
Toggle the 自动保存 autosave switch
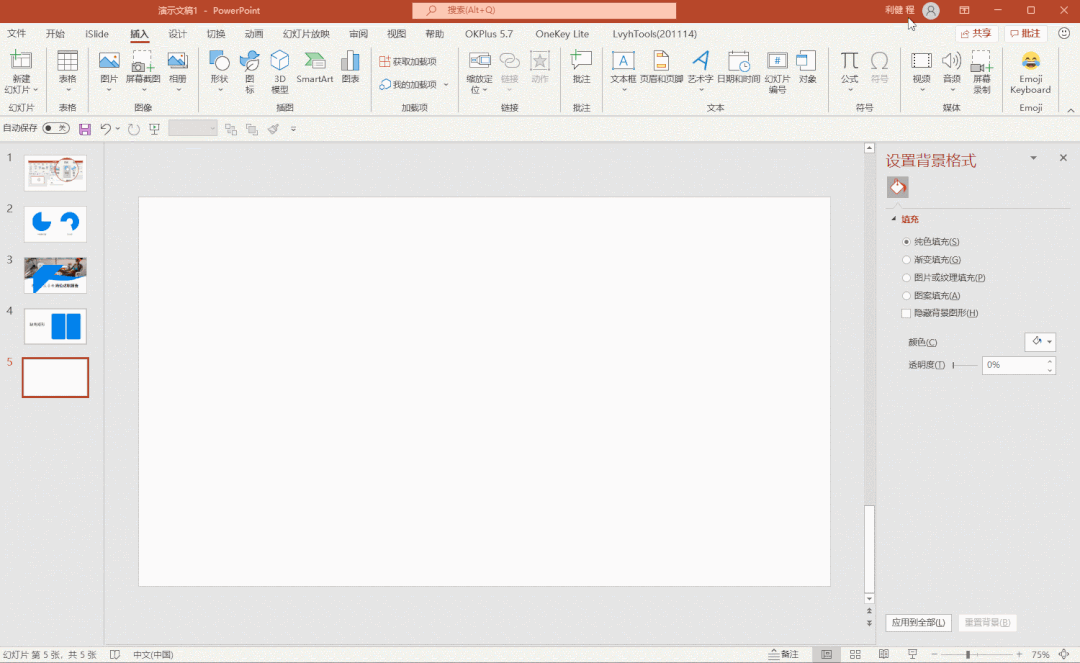(x=56, y=128)
